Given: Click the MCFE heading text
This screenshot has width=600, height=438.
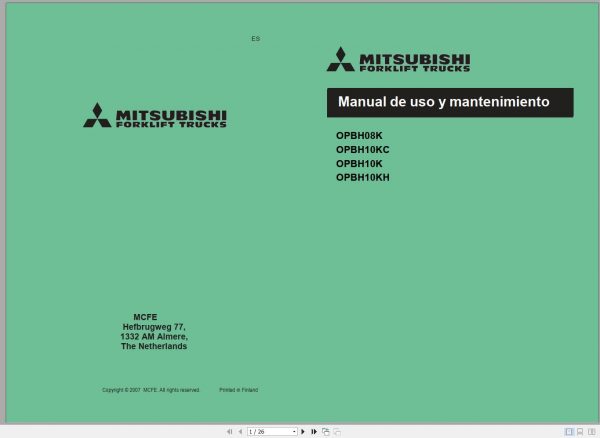Looking at the screenshot, I should tap(145, 317).
